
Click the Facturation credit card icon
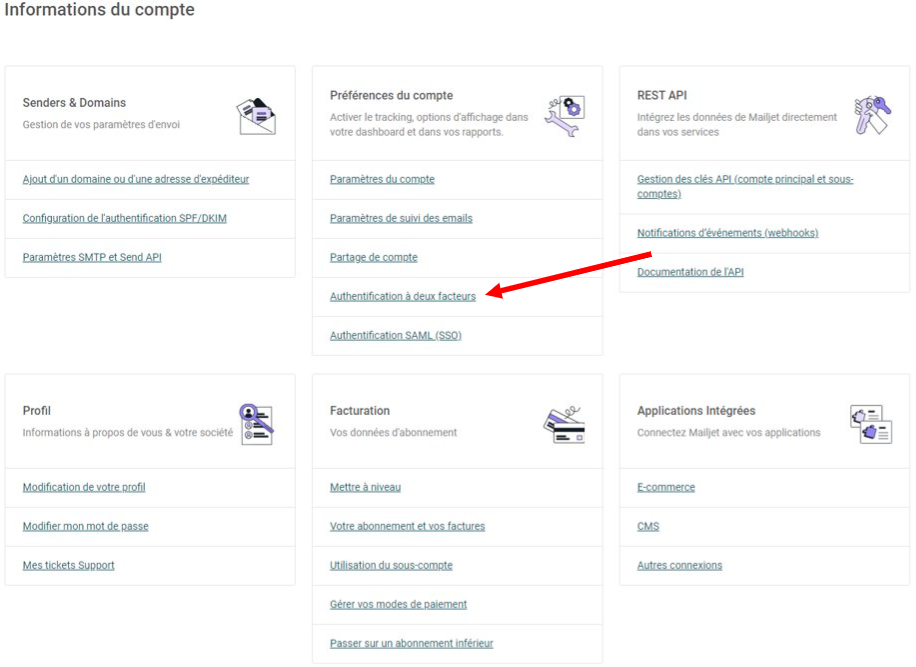point(564,425)
